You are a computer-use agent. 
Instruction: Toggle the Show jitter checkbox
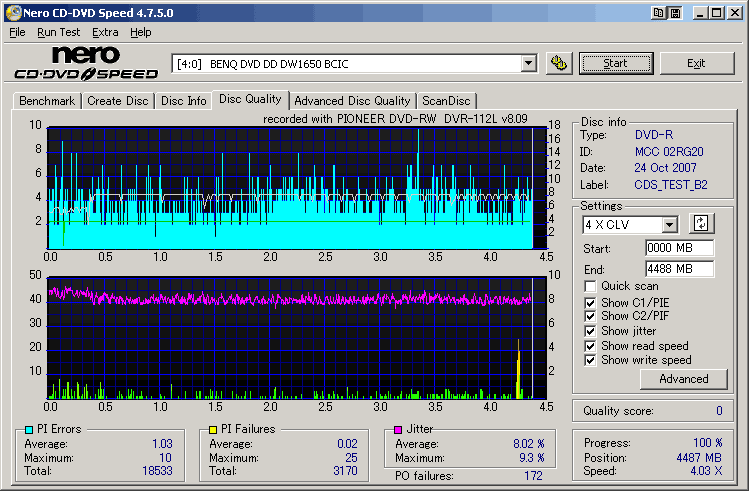coord(590,331)
